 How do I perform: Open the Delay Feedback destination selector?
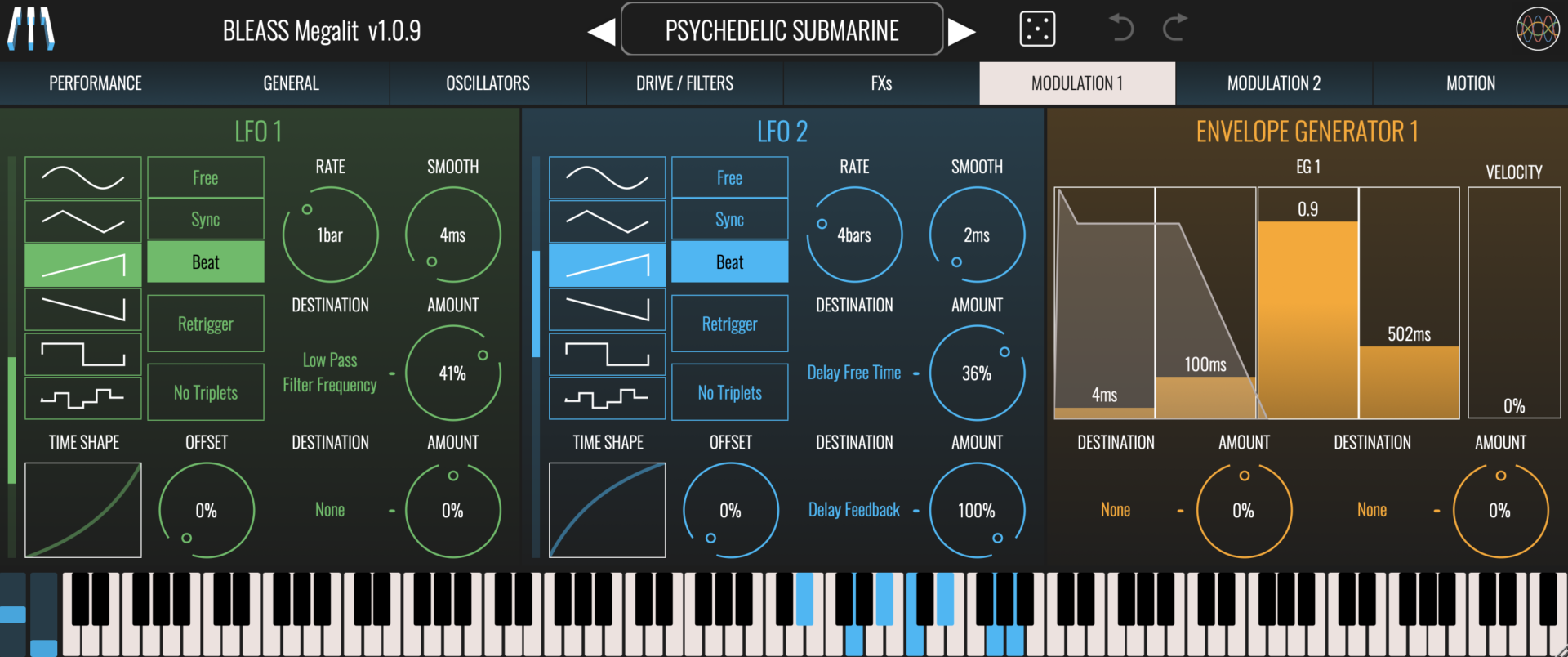853,510
